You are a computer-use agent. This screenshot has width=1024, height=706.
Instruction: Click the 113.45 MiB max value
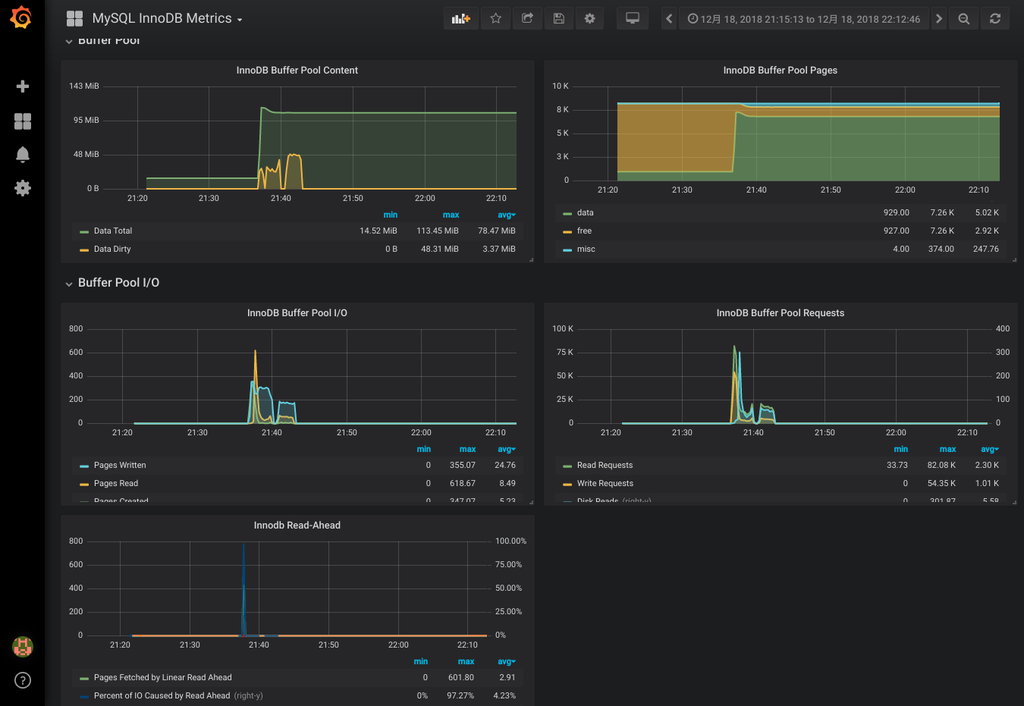pos(438,231)
